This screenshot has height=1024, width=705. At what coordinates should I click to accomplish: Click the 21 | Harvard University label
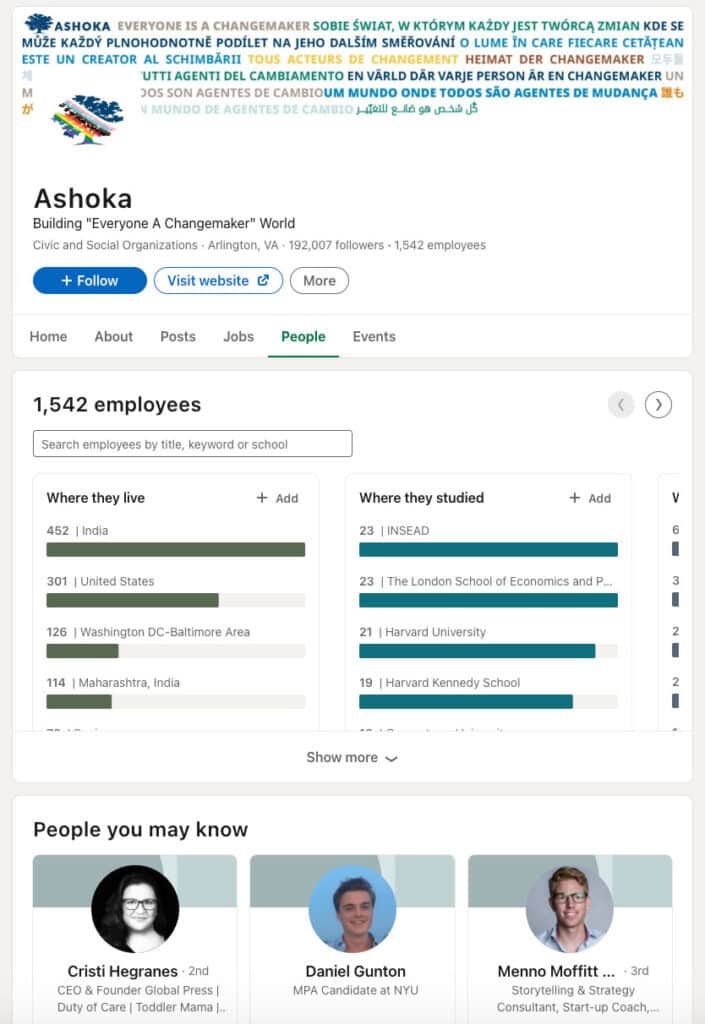tap(422, 632)
